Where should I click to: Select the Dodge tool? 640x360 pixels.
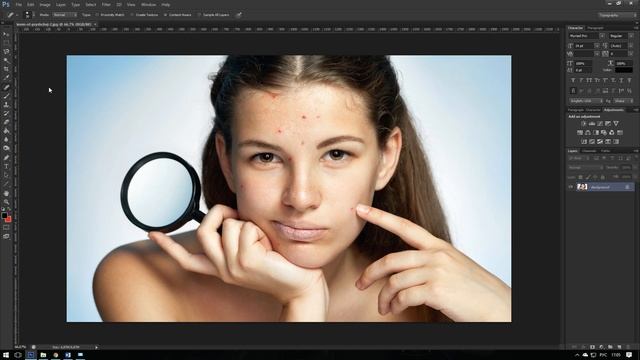coord(6,148)
